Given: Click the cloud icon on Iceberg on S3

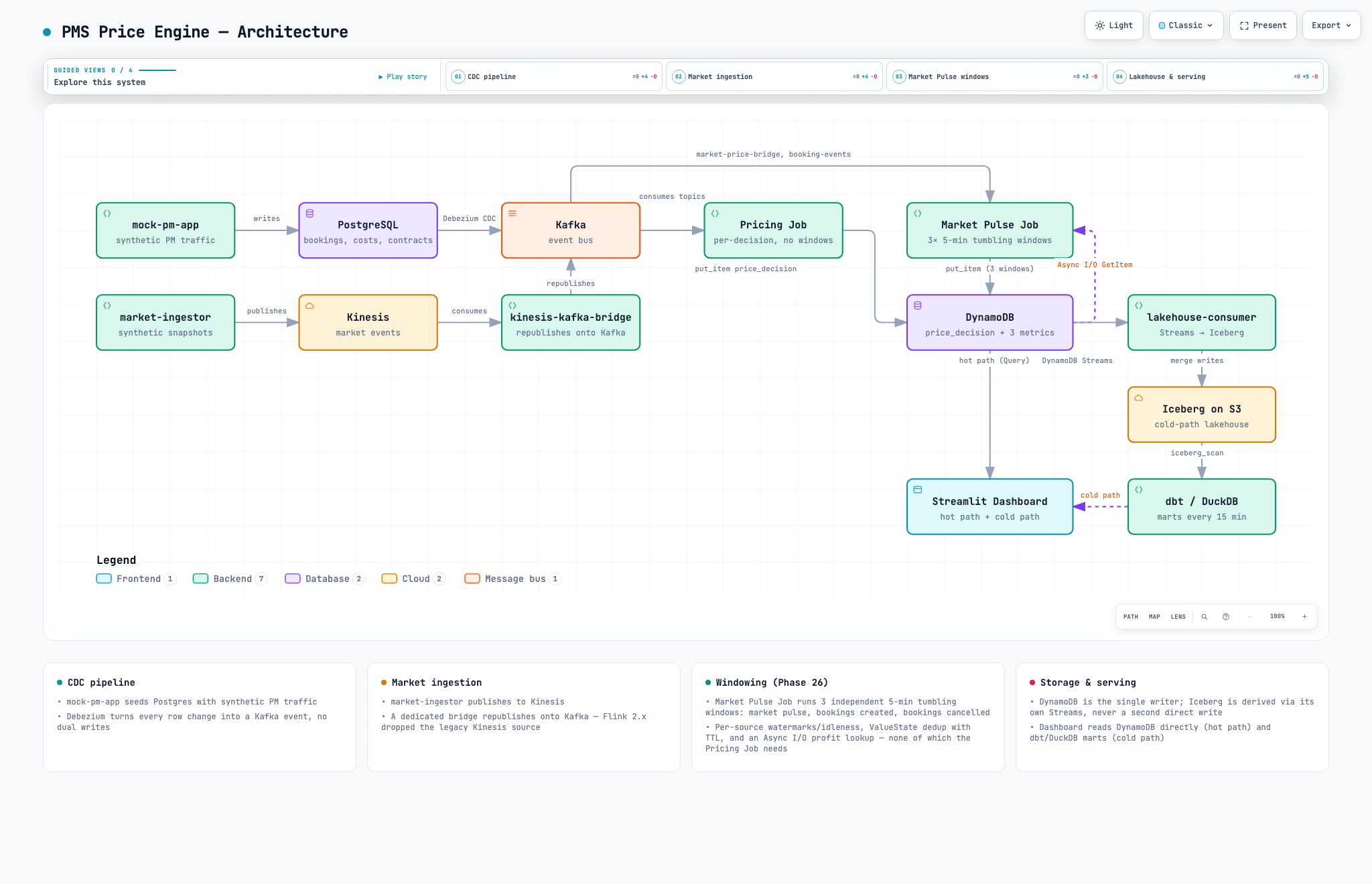Looking at the screenshot, I should (x=1139, y=398).
